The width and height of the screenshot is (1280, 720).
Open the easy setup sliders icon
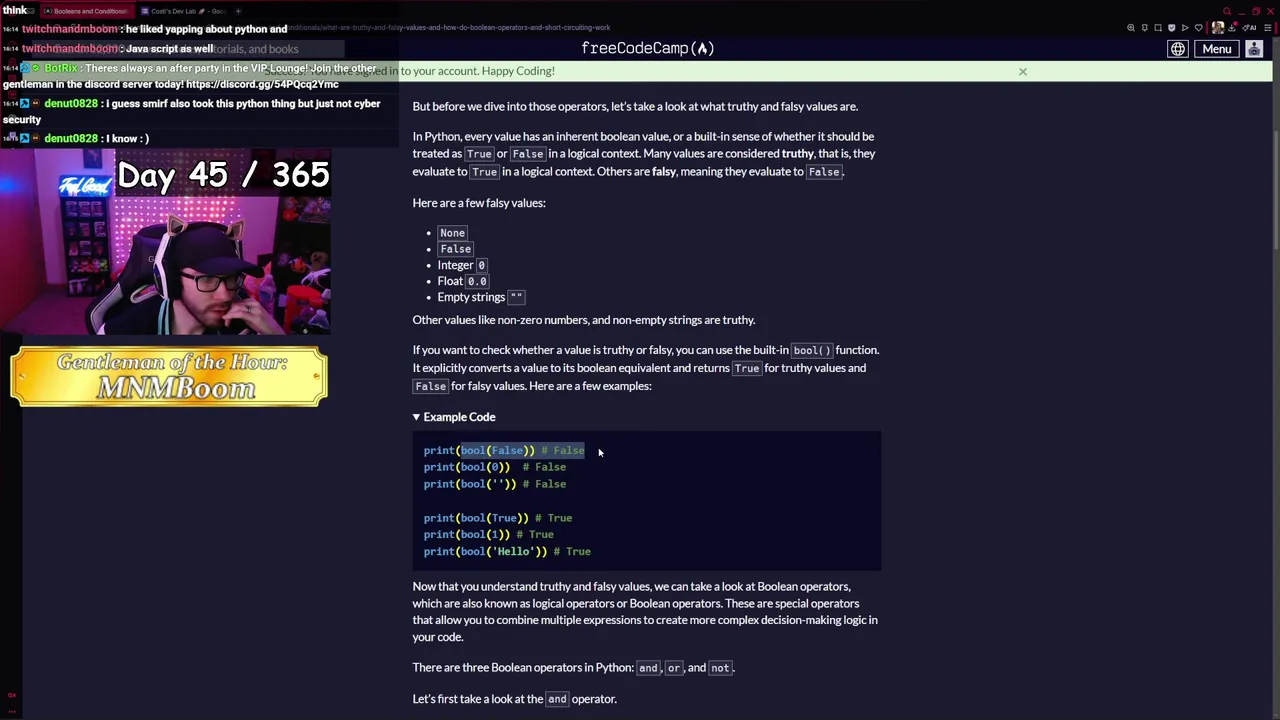tap(1267, 28)
